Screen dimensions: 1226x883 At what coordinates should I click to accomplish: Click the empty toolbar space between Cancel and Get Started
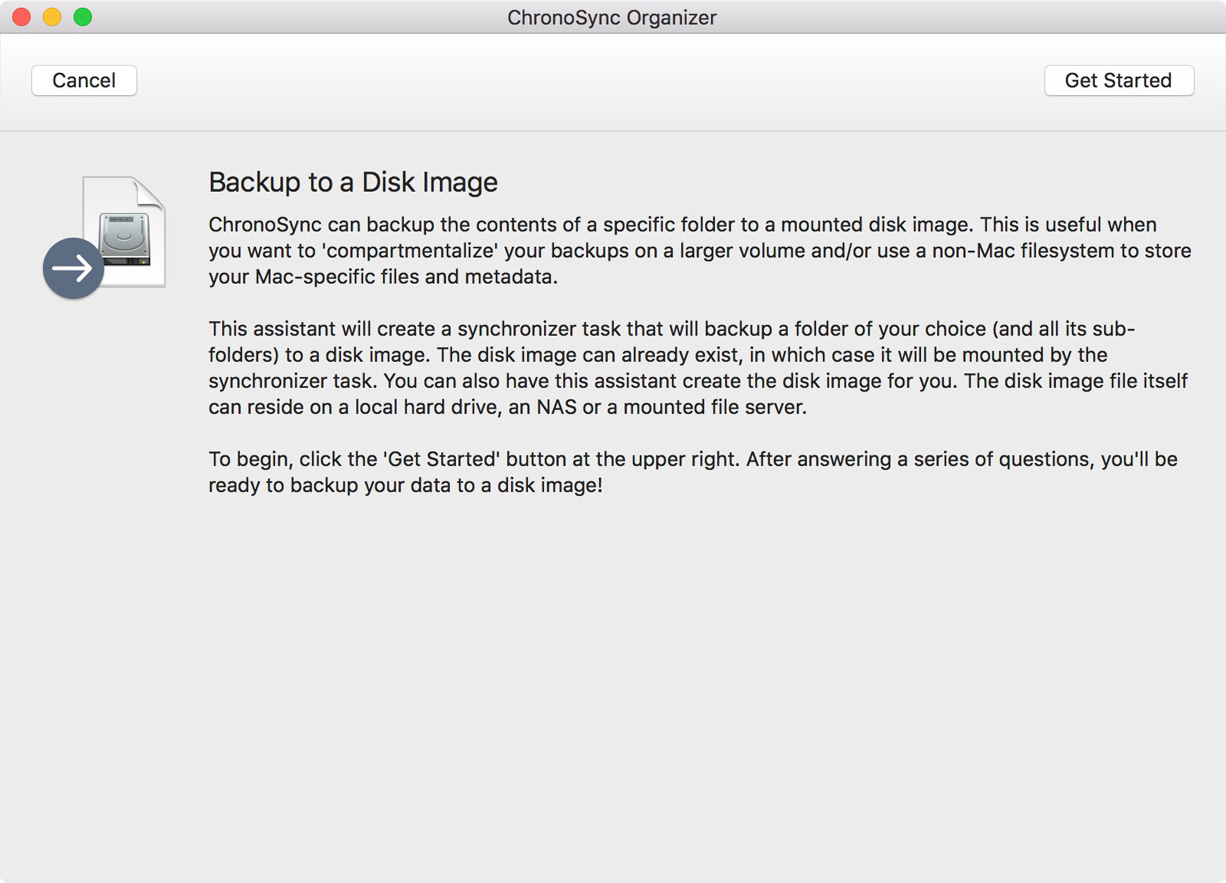[590, 81]
